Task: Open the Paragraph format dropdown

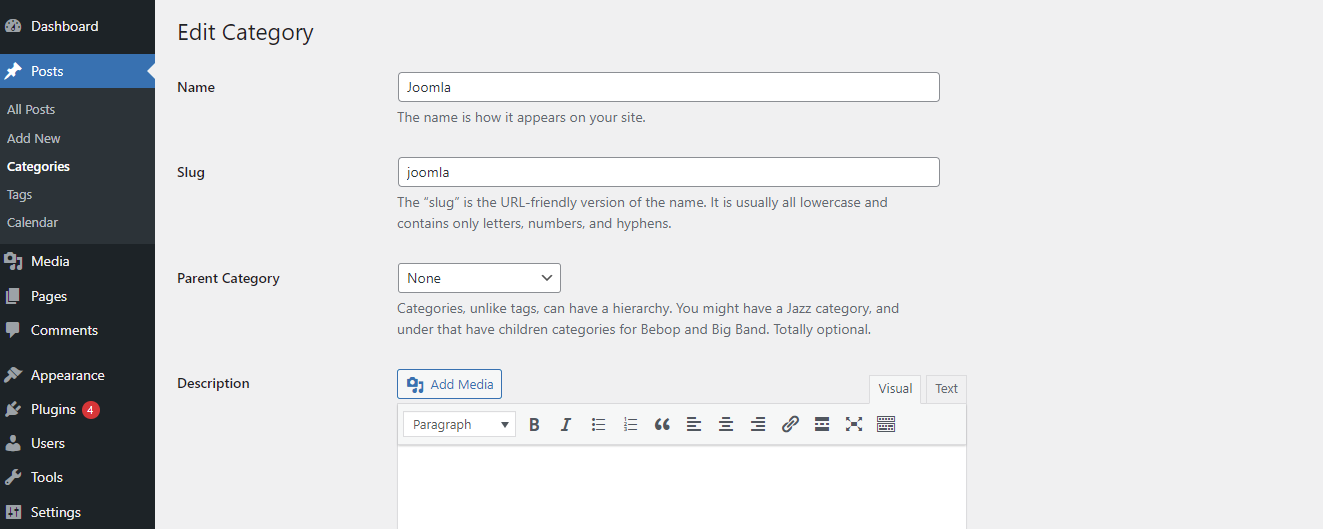Action: tap(459, 424)
